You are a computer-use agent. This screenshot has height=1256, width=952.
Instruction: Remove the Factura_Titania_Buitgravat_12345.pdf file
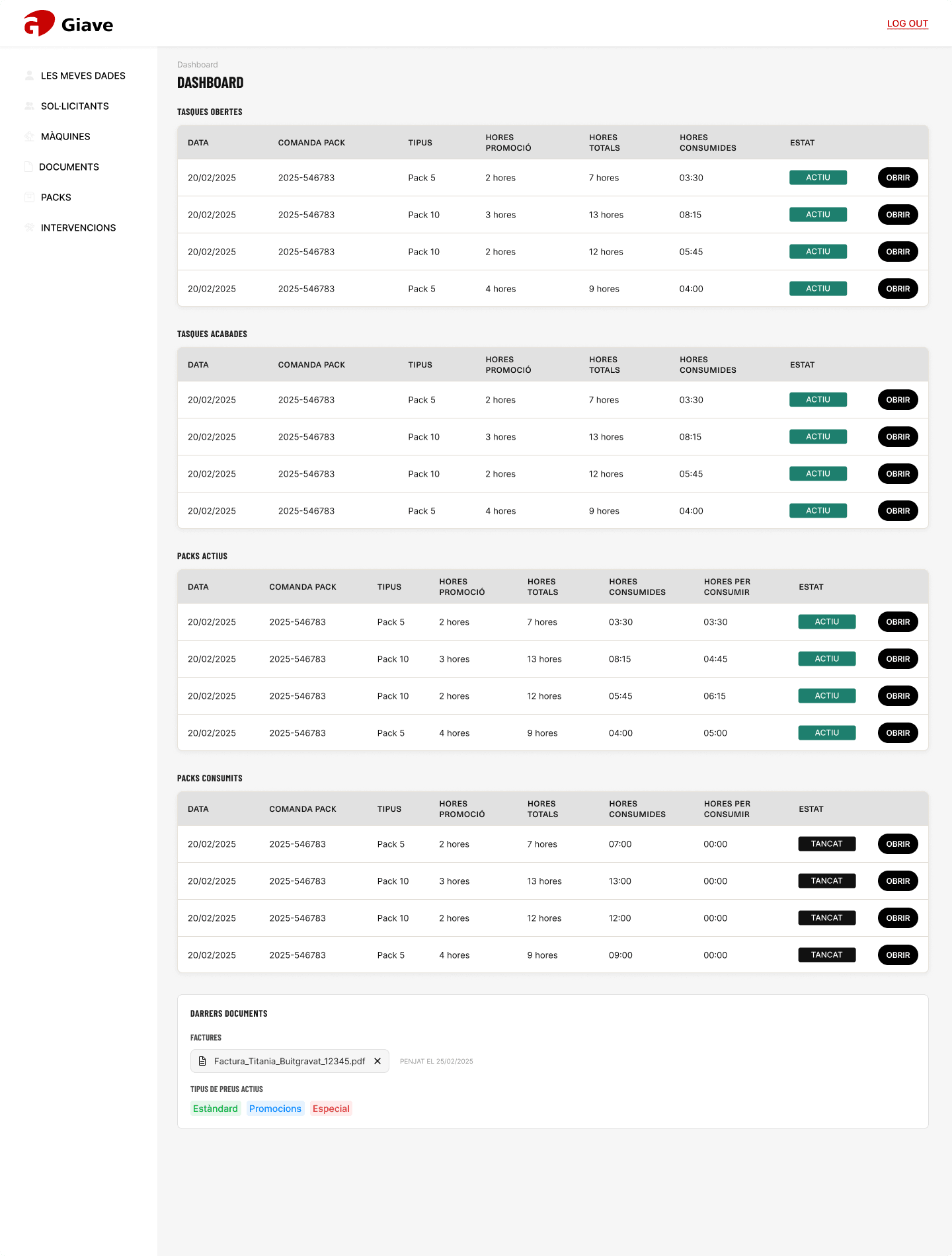pyautogui.click(x=377, y=1061)
